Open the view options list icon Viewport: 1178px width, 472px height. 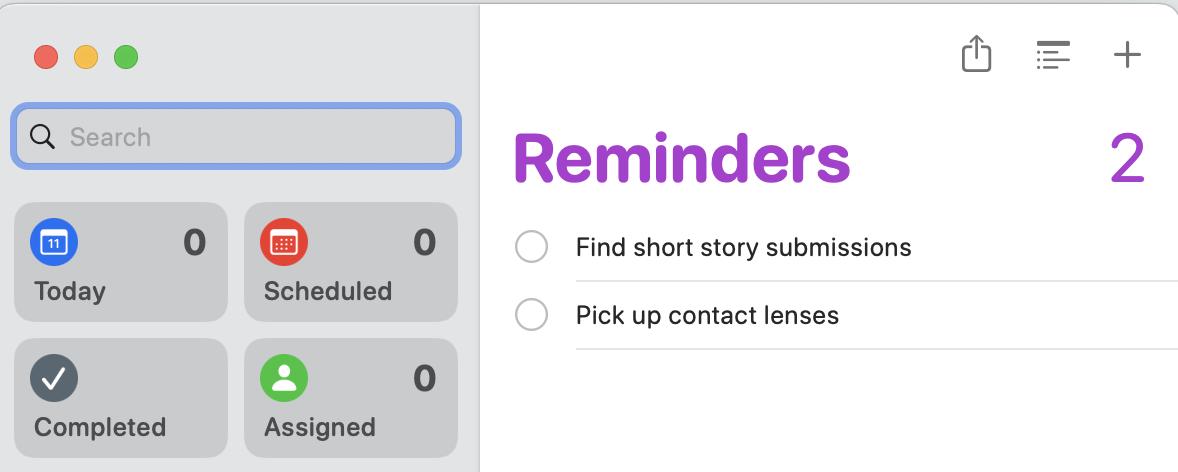click(1053, 55)
